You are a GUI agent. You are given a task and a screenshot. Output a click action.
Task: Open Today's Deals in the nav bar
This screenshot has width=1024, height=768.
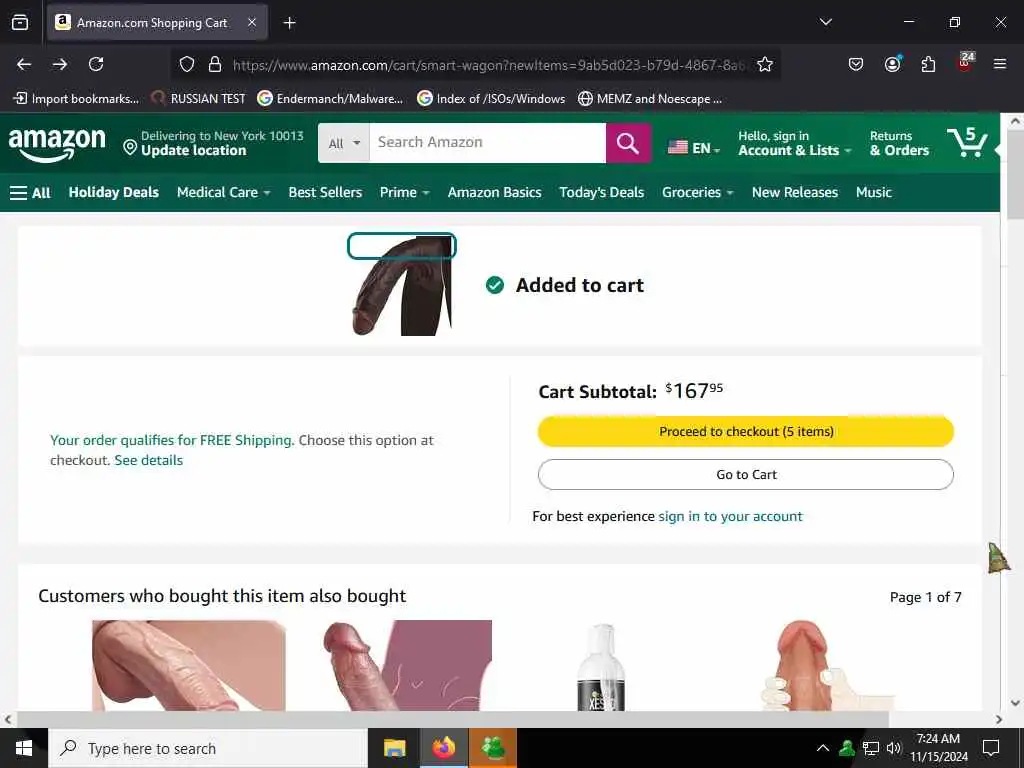(601, 193)
